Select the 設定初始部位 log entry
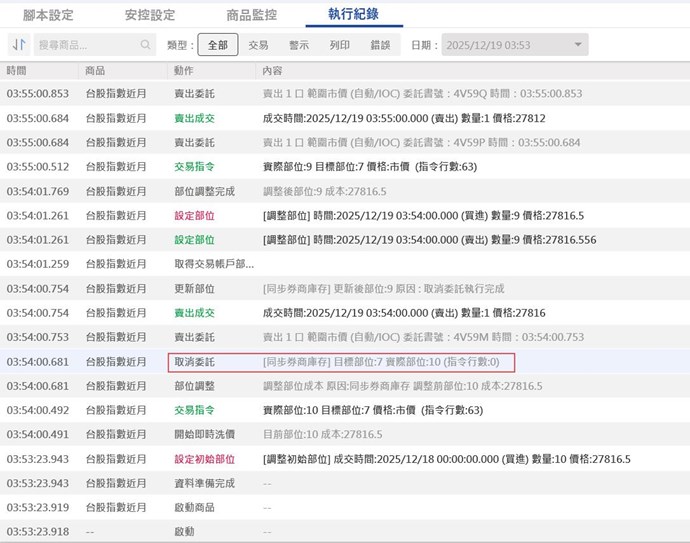Image resolution: width=690 pixels, height=543 pixels. [205, 459]
